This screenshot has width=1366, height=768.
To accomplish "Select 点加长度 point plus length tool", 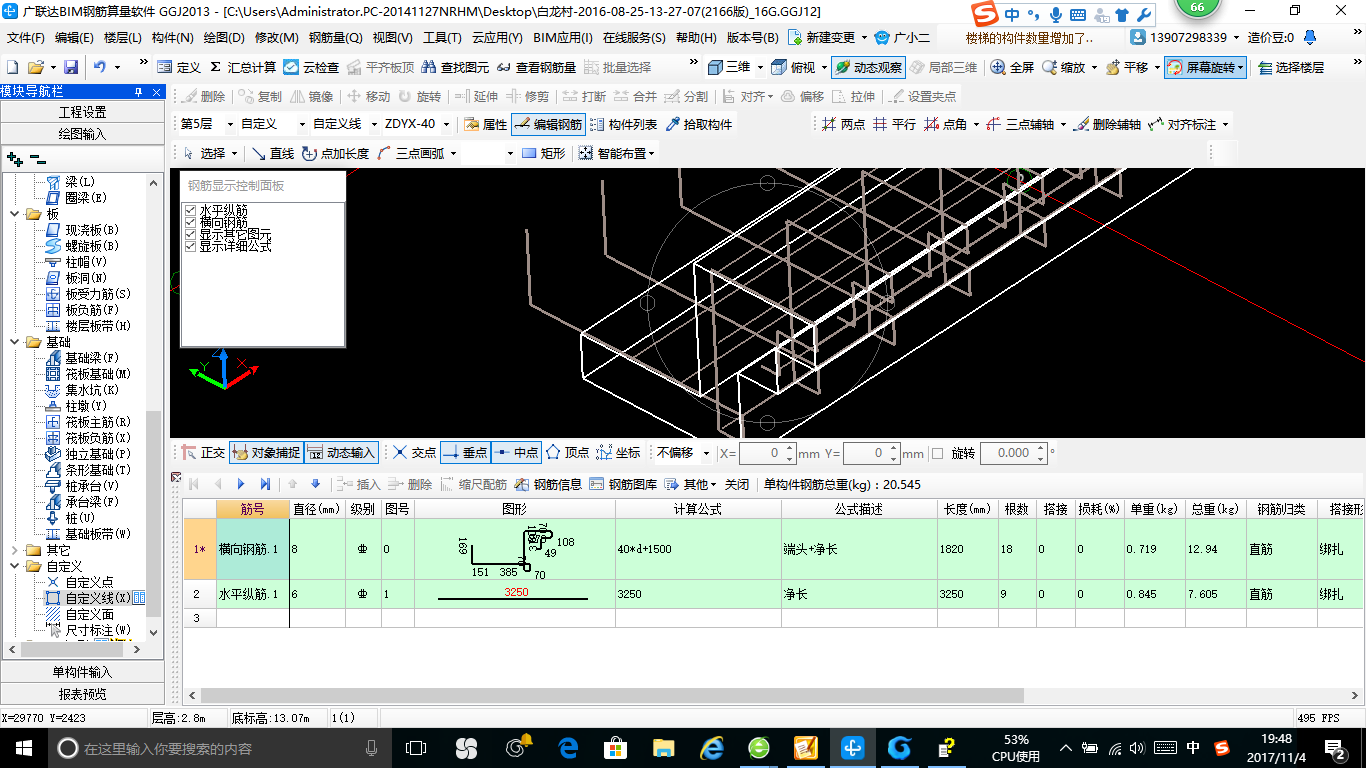I will 335,153.
